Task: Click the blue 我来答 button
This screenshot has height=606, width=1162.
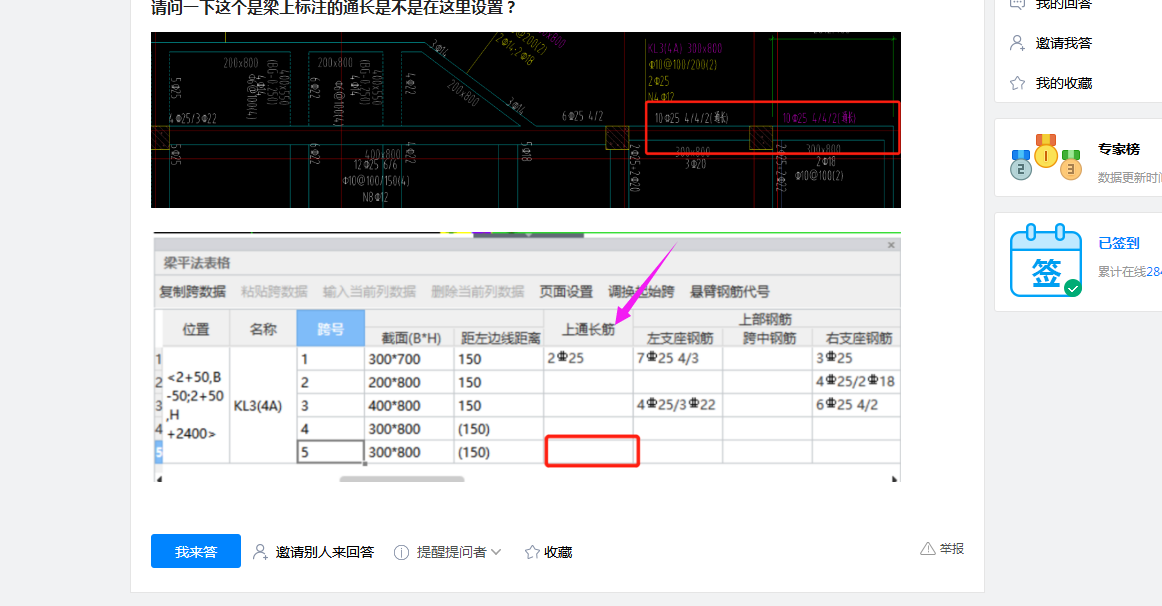Action: tap(196, 551)
